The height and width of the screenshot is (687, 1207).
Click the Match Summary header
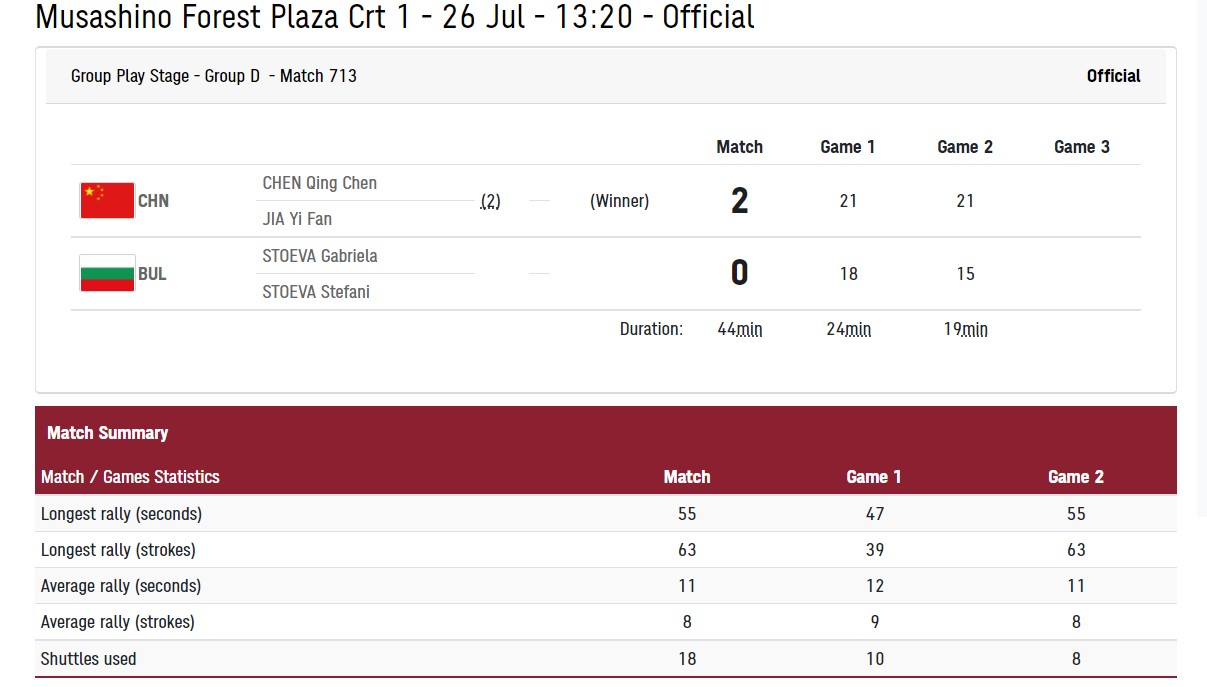(107, 433)
